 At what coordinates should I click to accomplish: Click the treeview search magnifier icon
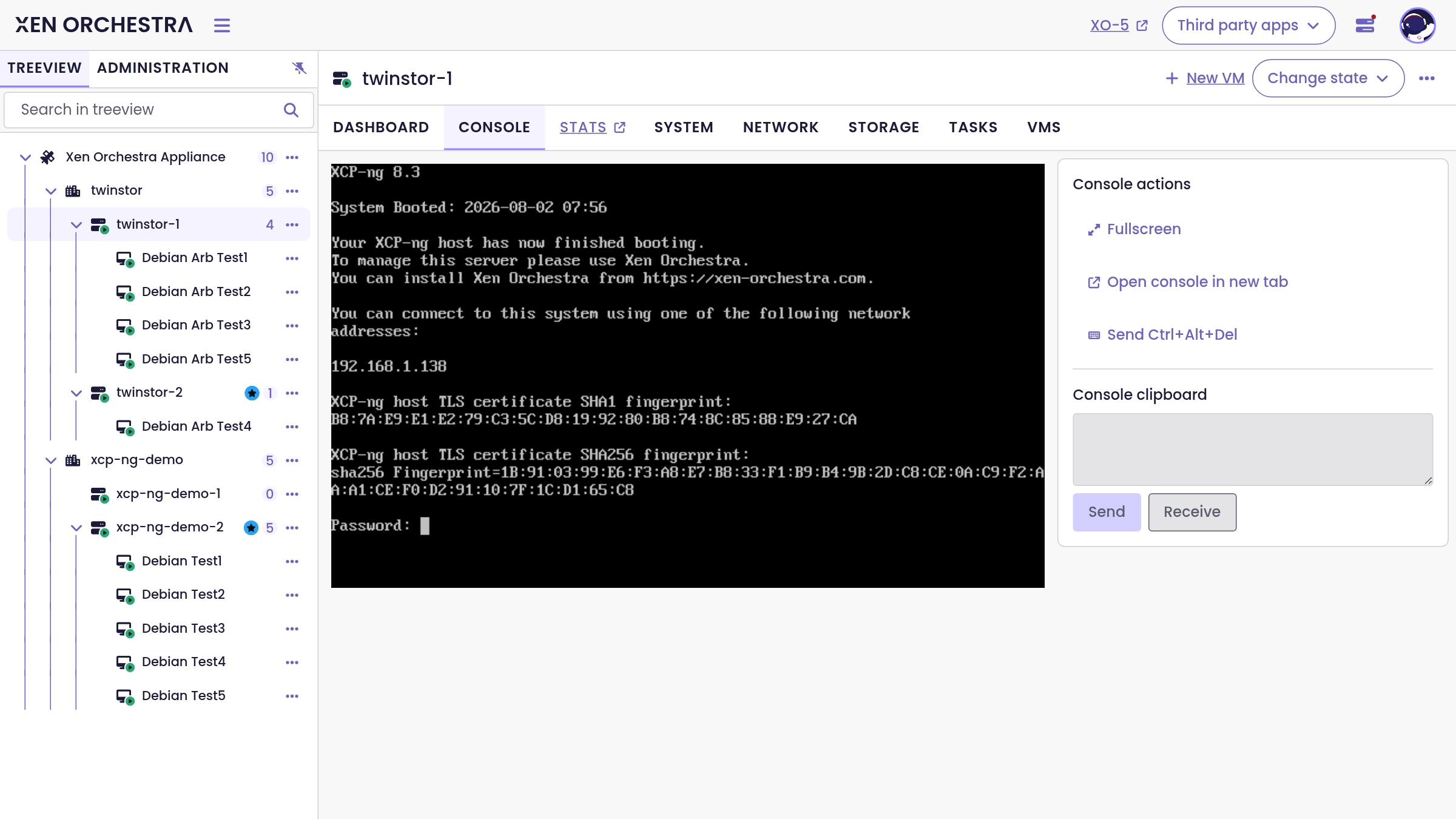[x=291, y=110]
